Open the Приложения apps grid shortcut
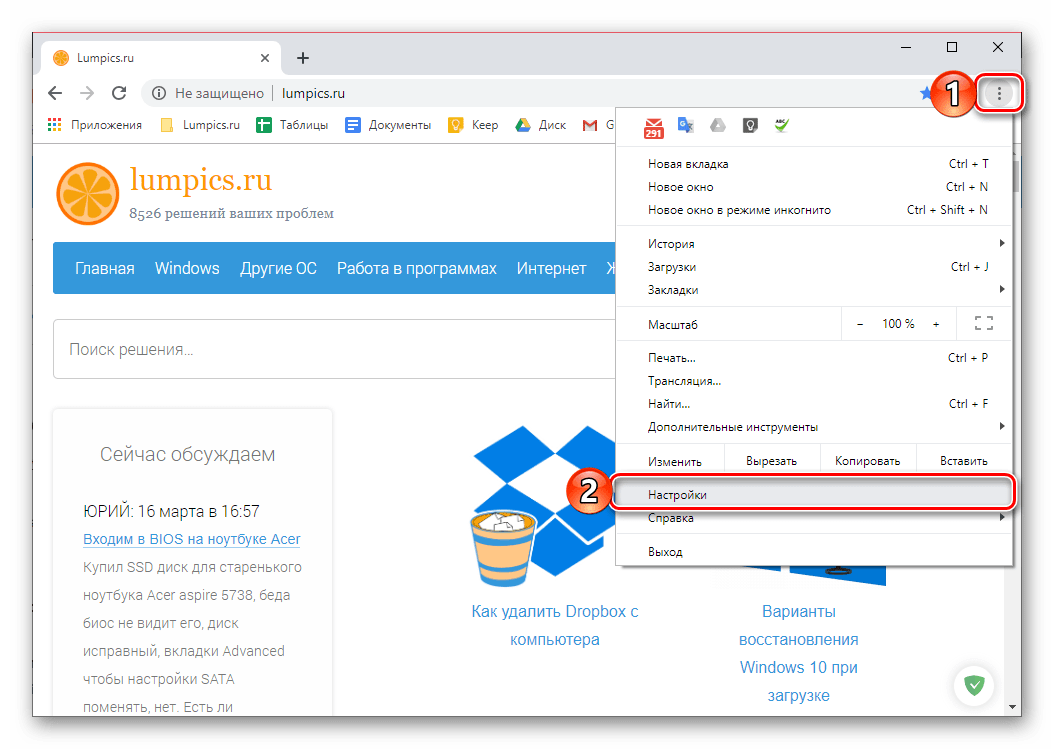 pyautogui.click(x=95, y=125)
